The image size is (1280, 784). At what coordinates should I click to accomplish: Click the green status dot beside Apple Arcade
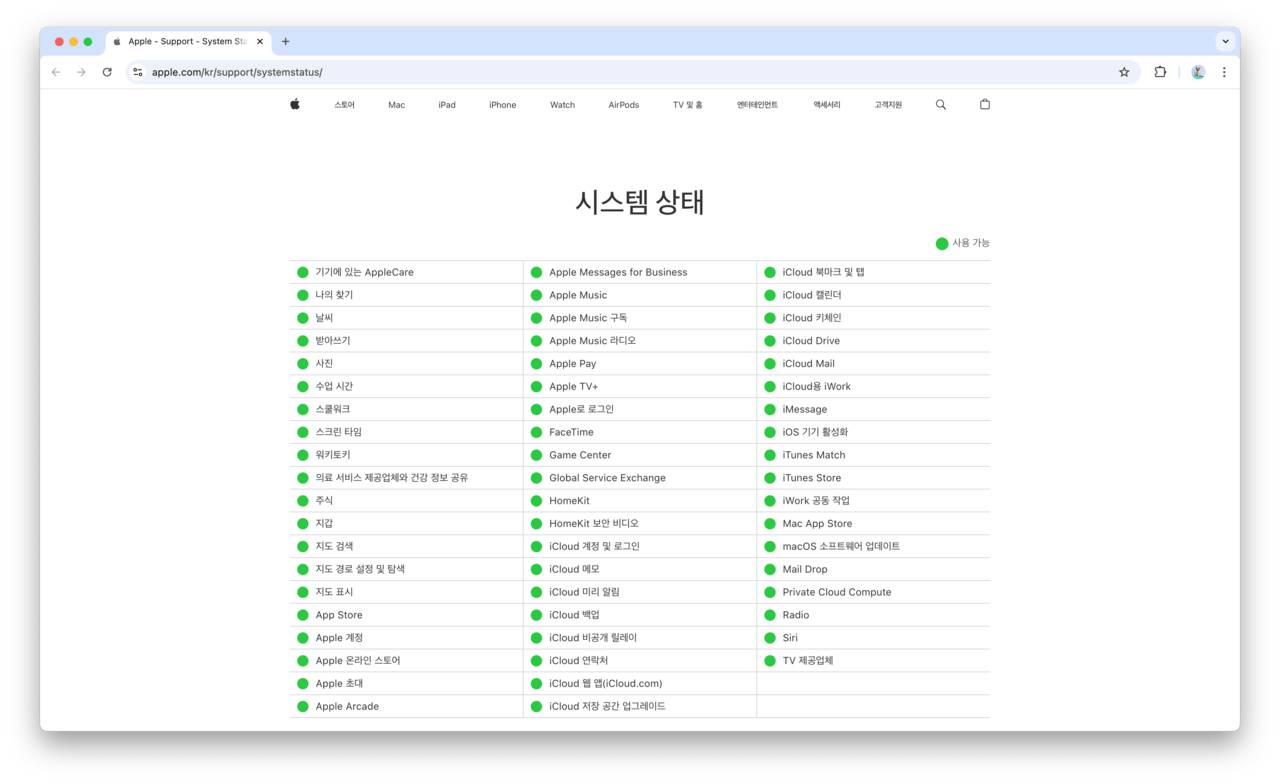click(x=303, y=707)
